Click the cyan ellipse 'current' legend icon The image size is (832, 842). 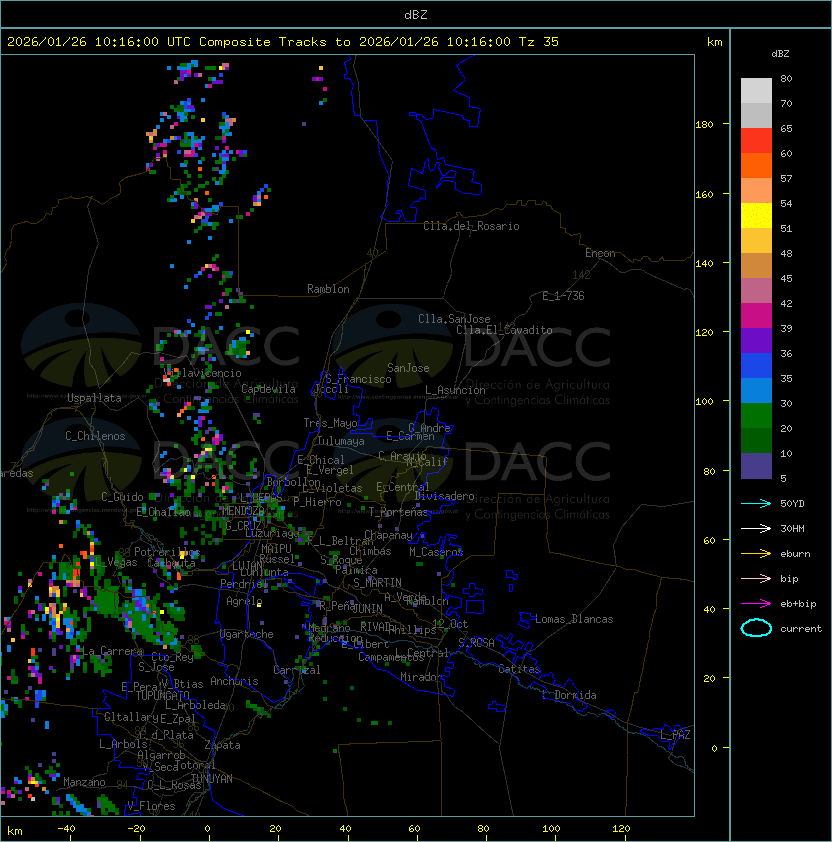click(756, 628)
